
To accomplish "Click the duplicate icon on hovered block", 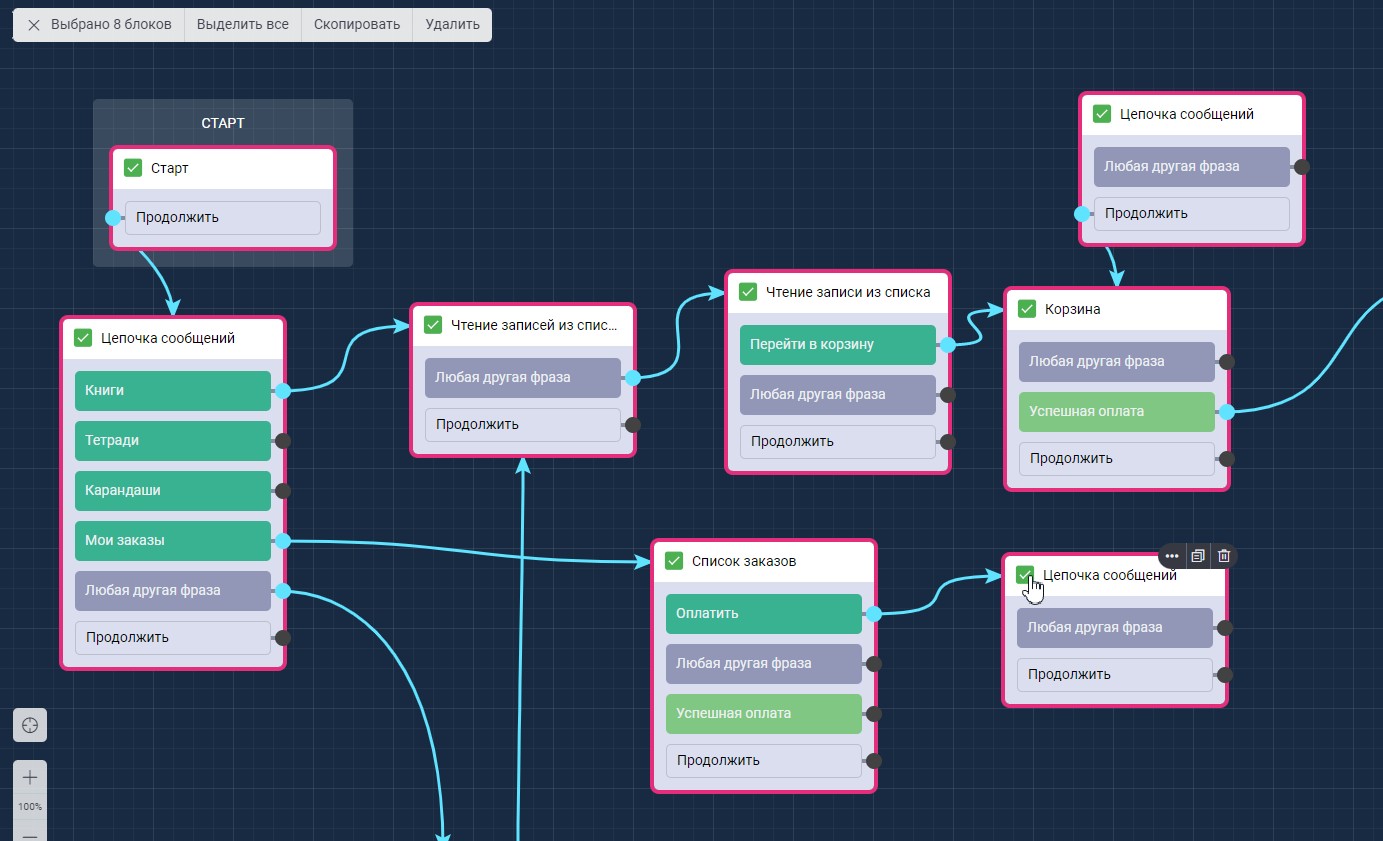I will point(1198,556).
